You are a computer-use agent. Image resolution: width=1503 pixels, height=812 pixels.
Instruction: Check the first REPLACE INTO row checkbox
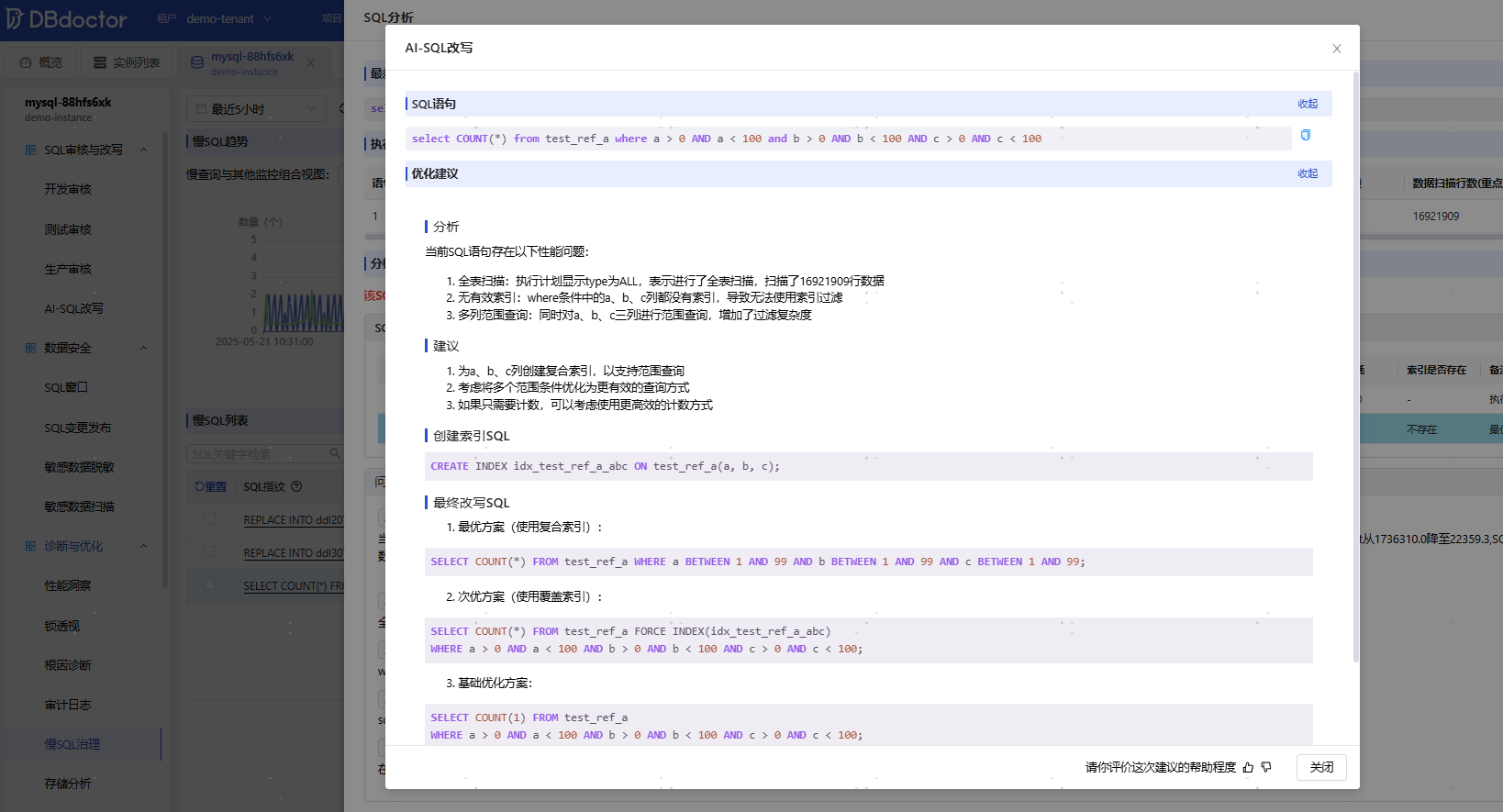click(x=209, y=519)
